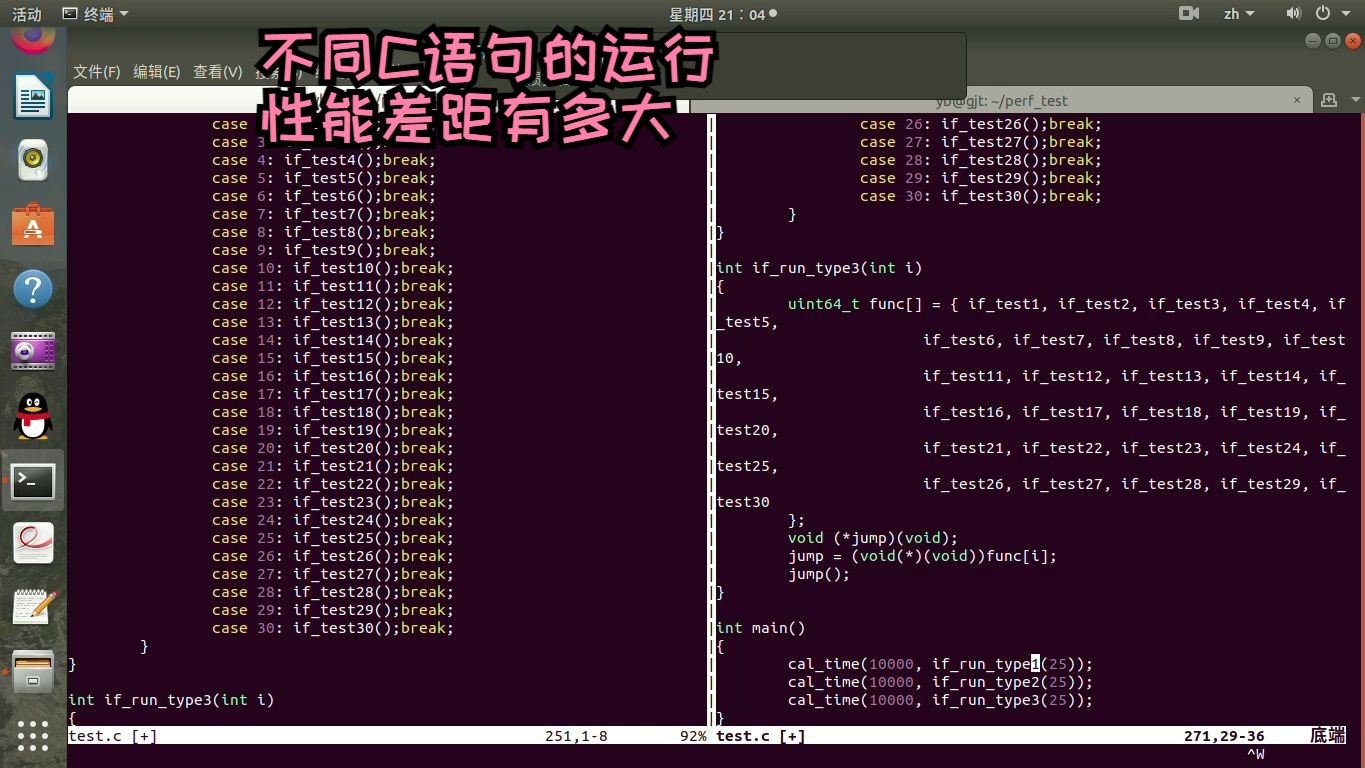Click left pane cursor position '251,1-8'

[576, 736]
